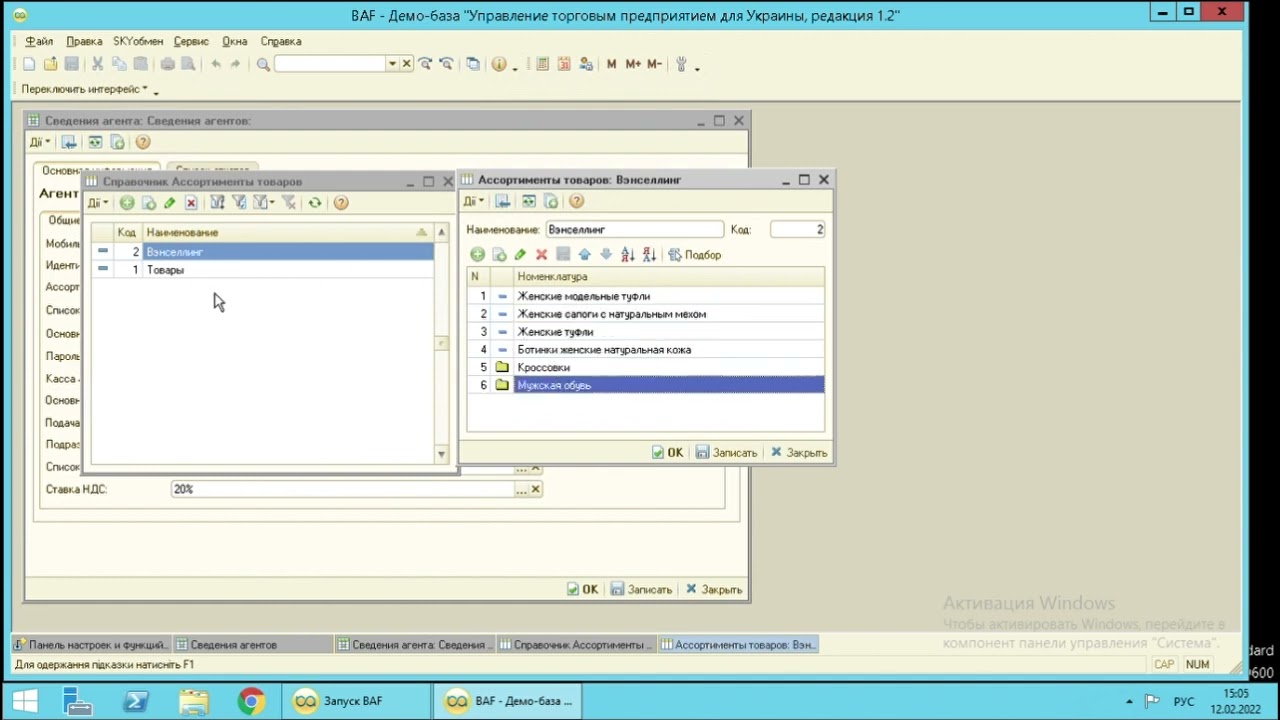Click the wrench tools icon in main toolbar
Image resolution: width=1280 pixels, height=720 pixels.
click(x=681, y=64)
